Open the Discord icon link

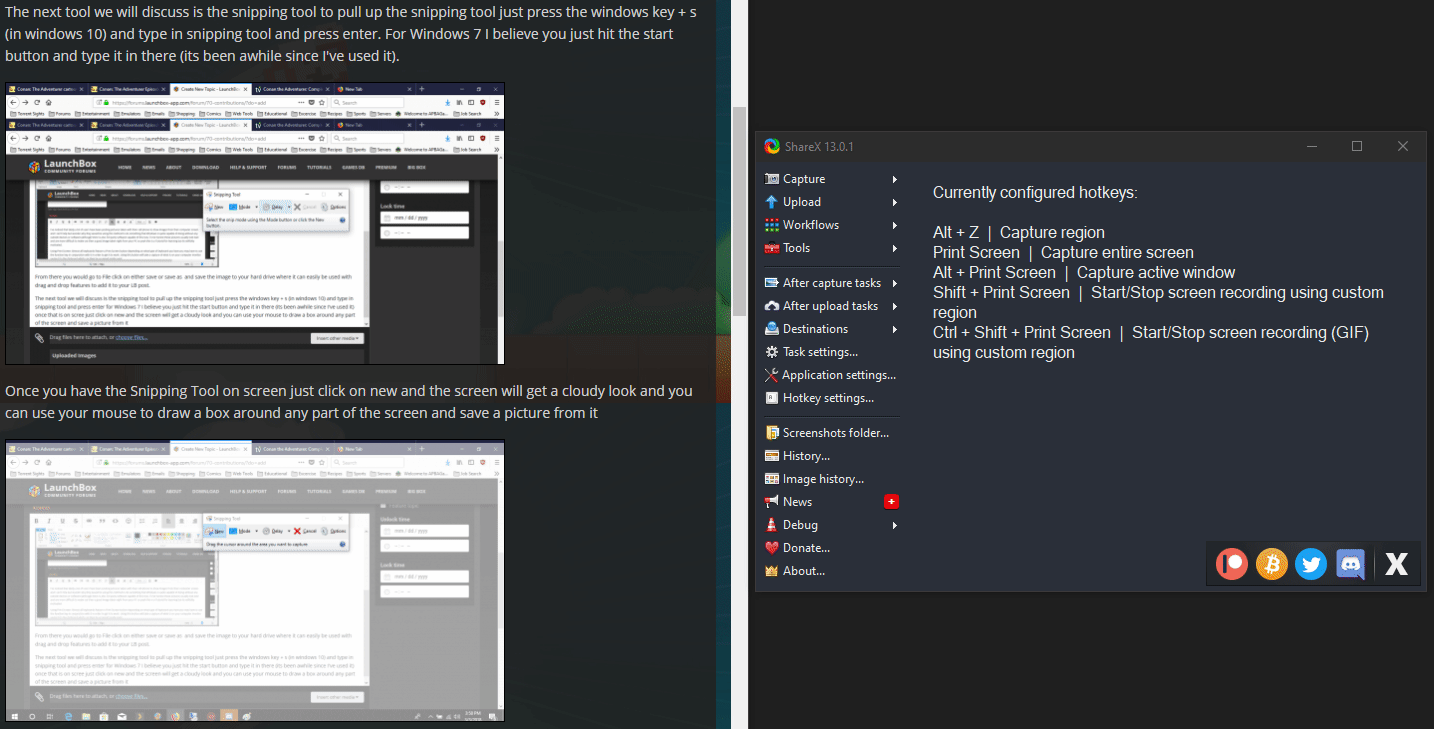pos(1350,564)
